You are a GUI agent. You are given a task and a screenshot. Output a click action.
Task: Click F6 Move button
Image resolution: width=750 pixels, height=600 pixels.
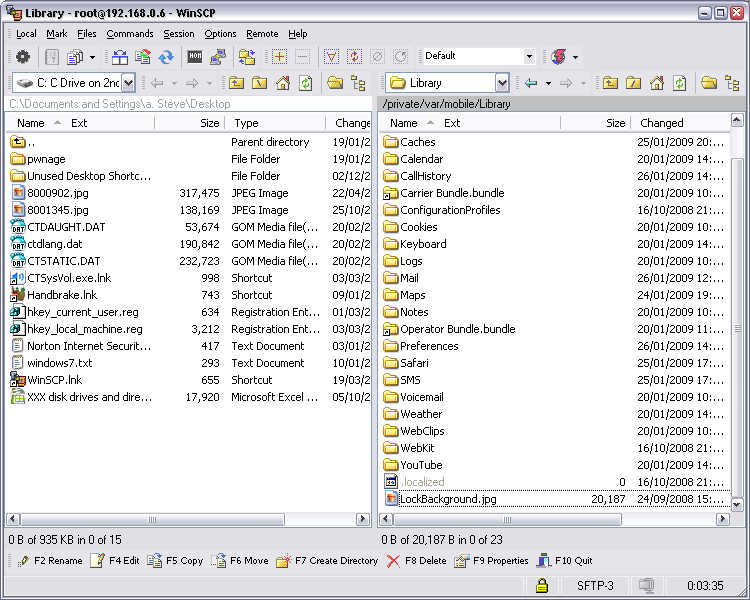coord(240,561)
